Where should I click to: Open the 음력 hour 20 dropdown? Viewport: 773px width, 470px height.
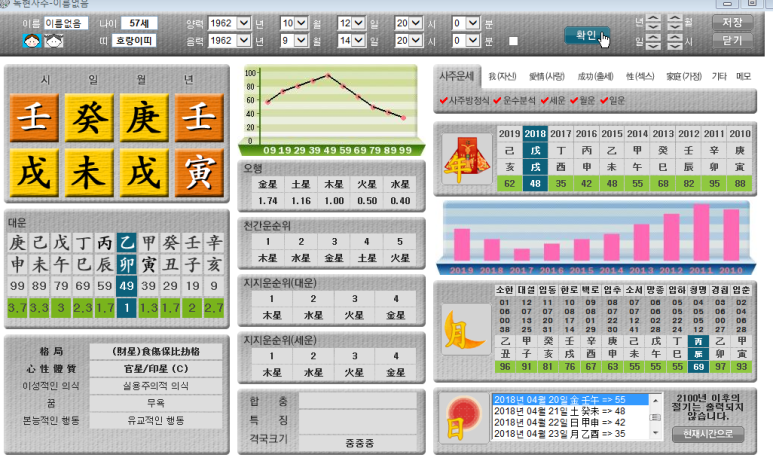coord(416,40)
